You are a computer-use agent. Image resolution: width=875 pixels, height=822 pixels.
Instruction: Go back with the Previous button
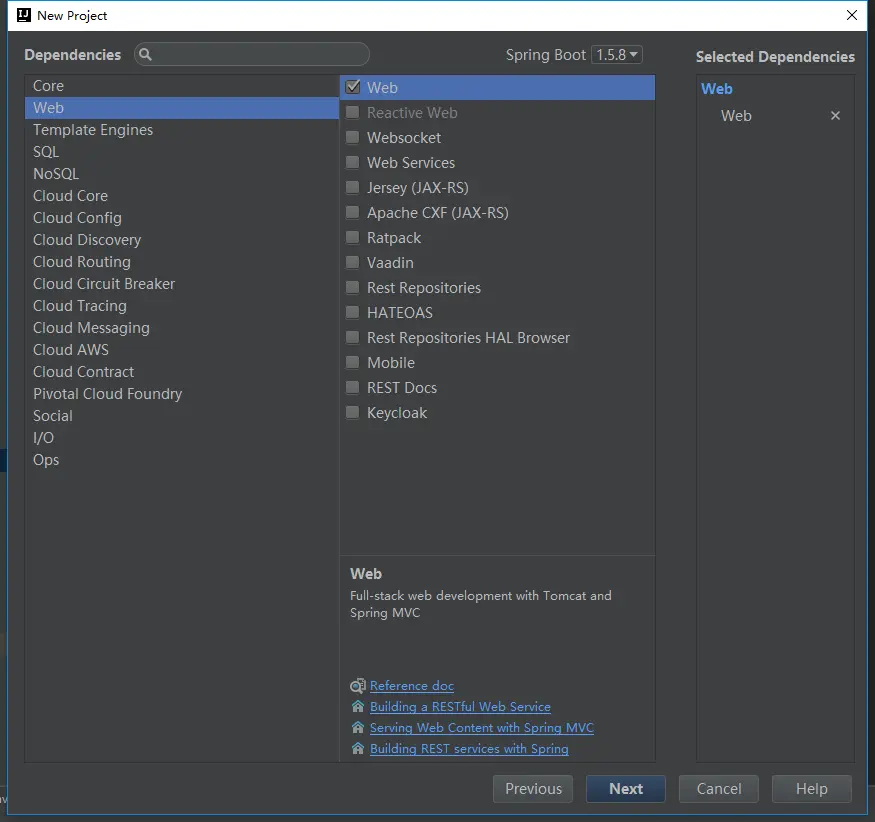(533, 789)
